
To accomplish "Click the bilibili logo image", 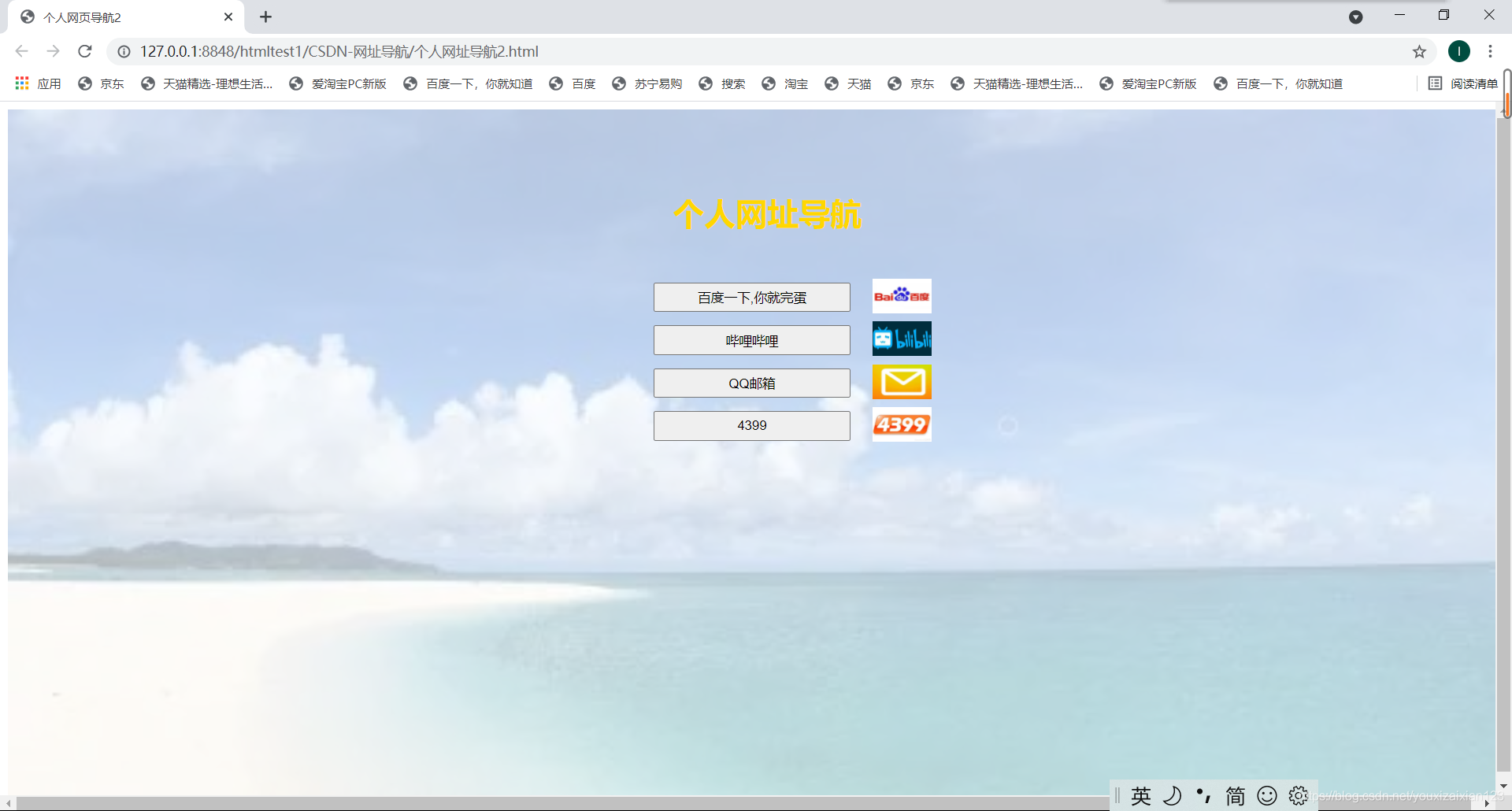I will tap(902, 339).
